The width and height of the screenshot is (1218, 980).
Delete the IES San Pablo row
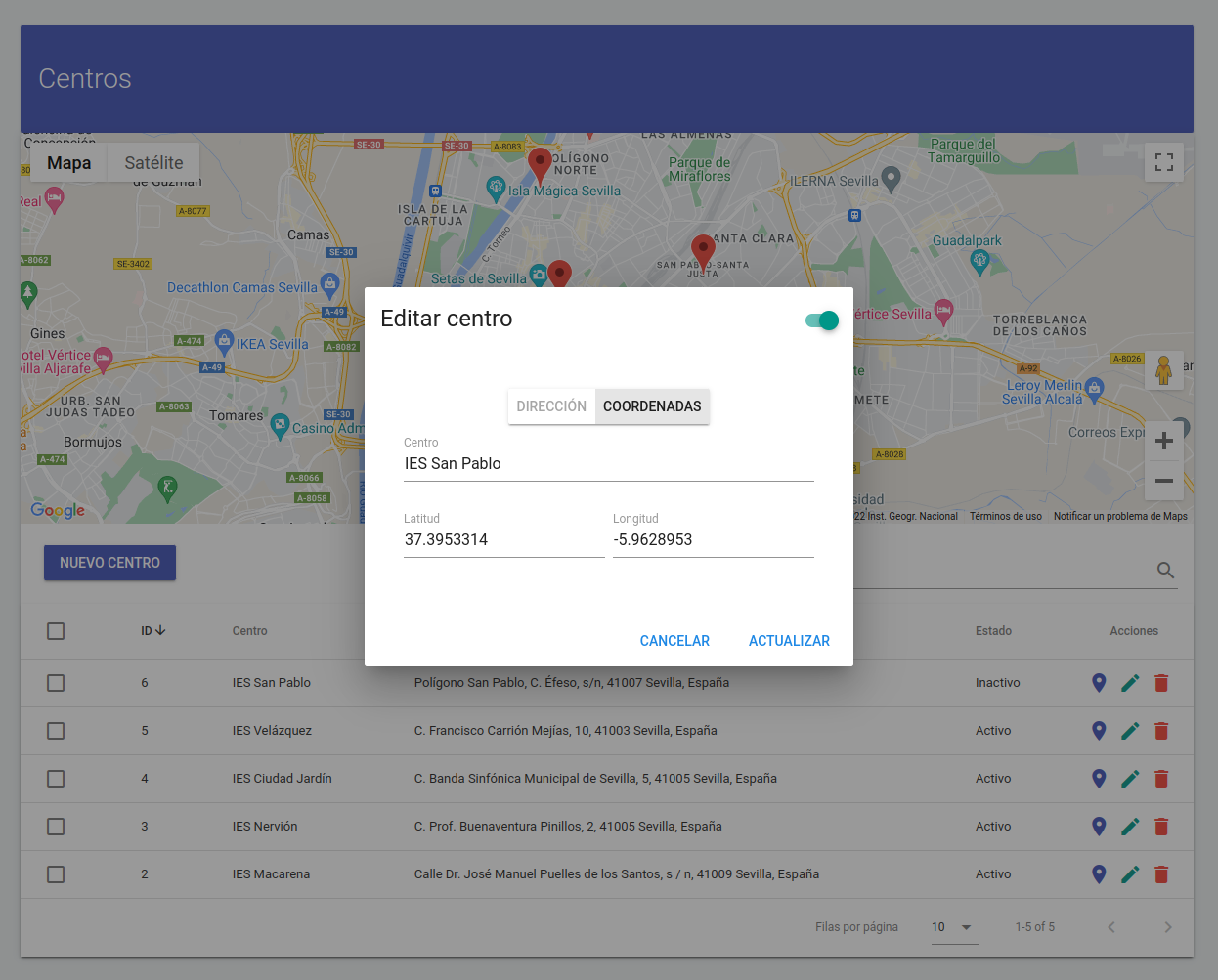pyautogui.click(x=1161, y=683)
